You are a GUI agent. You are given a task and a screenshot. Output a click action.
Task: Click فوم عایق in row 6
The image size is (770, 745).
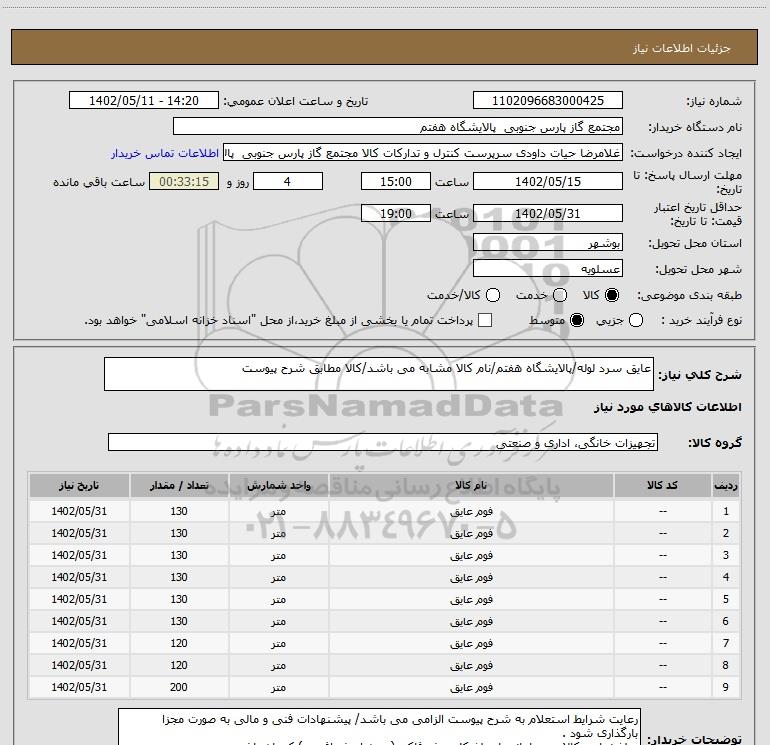(471, 621)
